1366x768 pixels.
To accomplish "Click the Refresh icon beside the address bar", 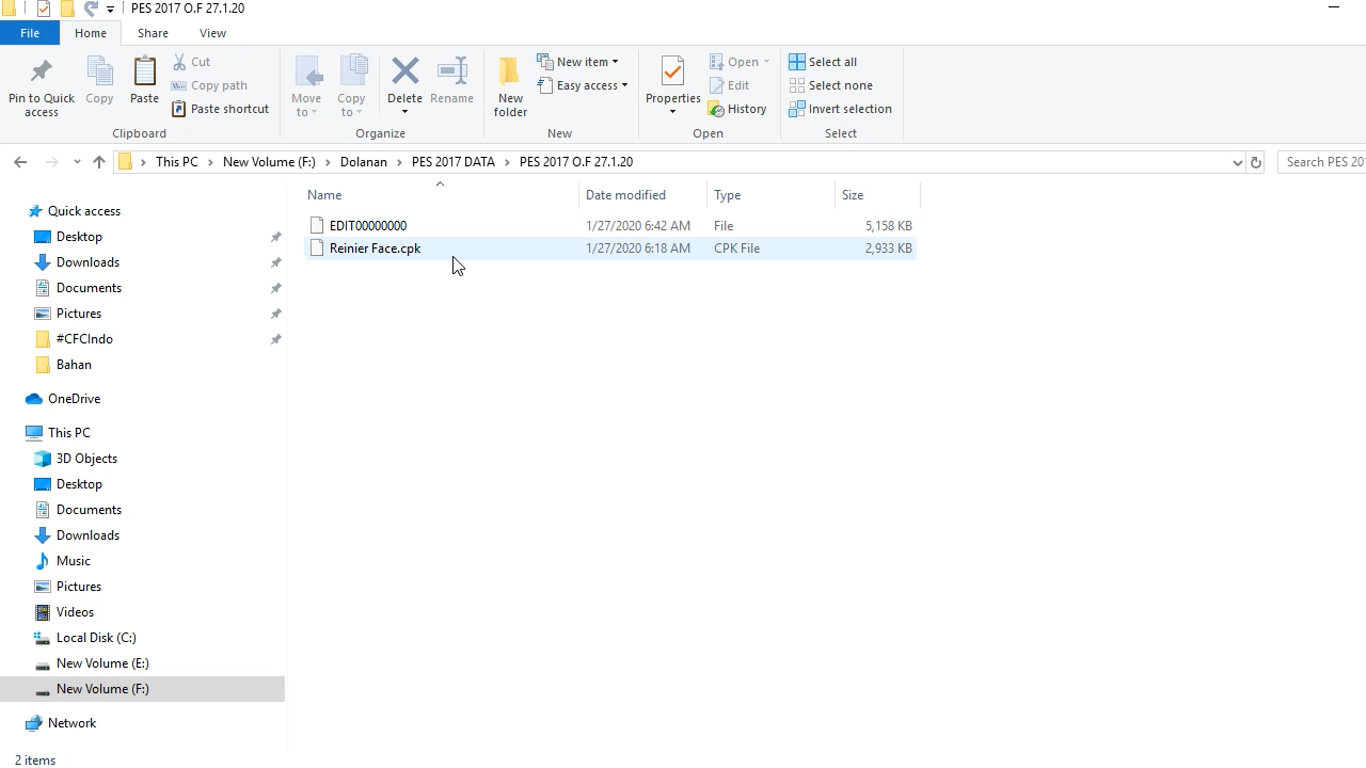I will tap(1256, 161).
